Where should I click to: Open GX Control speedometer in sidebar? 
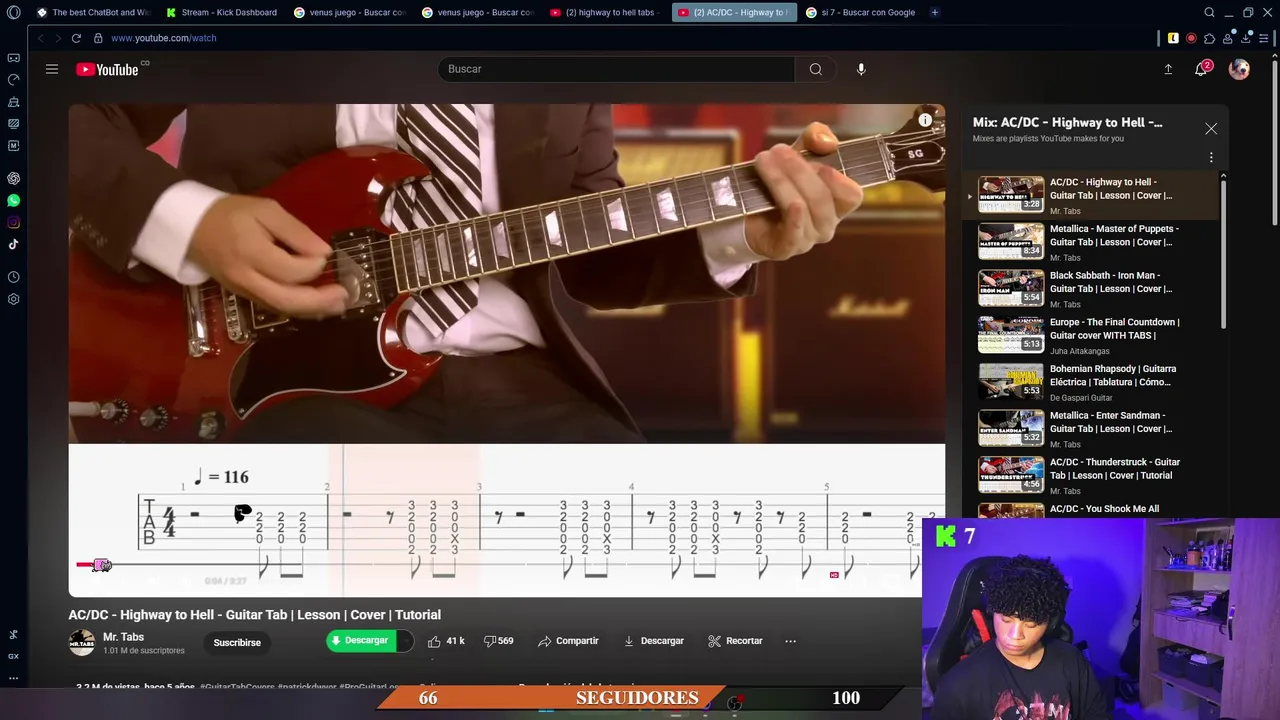pos(13,79)
